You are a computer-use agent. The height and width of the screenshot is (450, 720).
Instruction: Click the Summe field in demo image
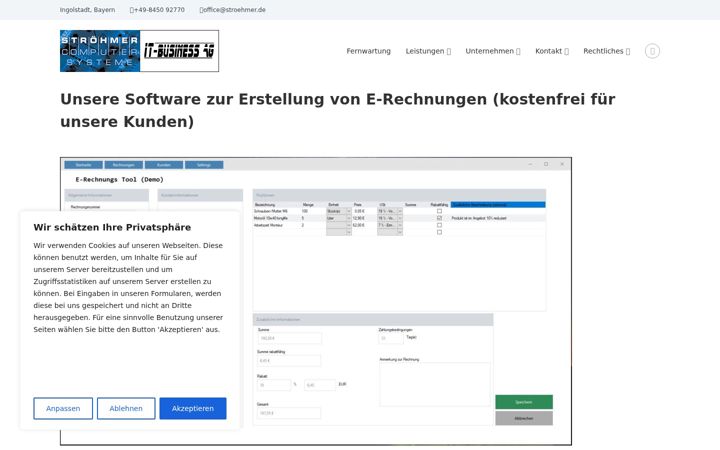pyautogui.click(x=290, y=338)
